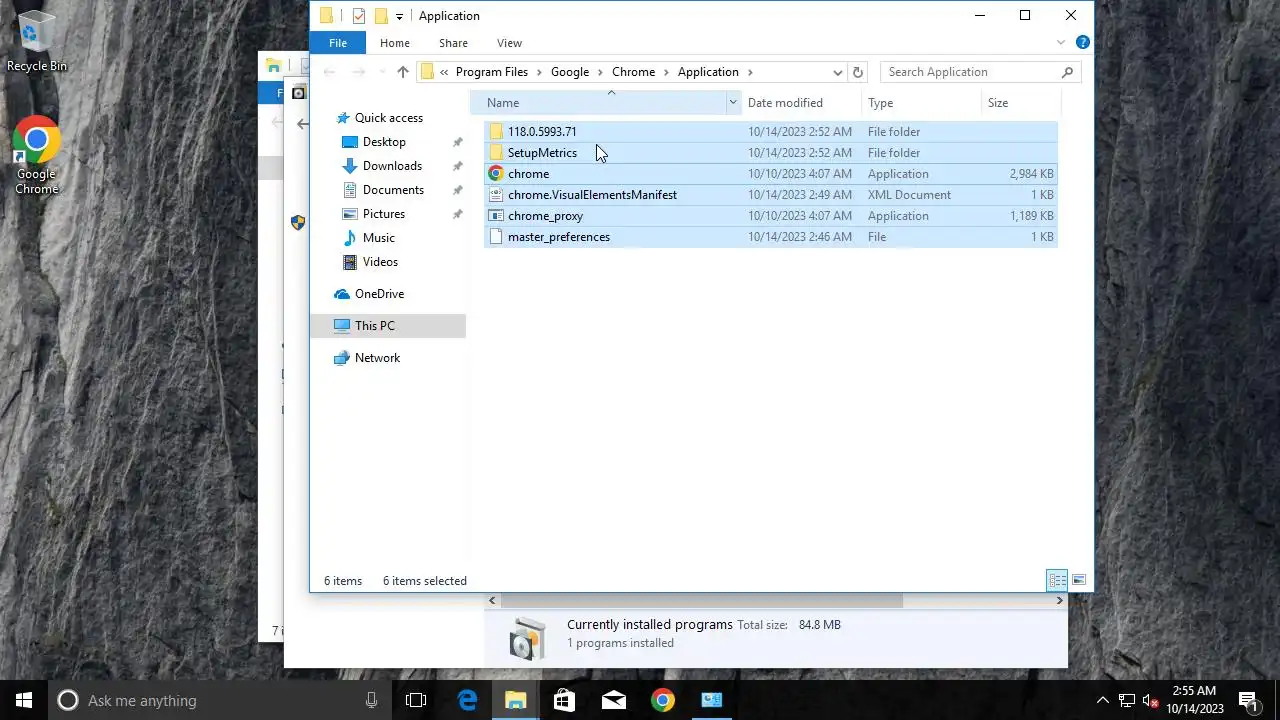The image size is (1280, 720).
Task: Click Program Files in address path
Action: coord(491,72)
